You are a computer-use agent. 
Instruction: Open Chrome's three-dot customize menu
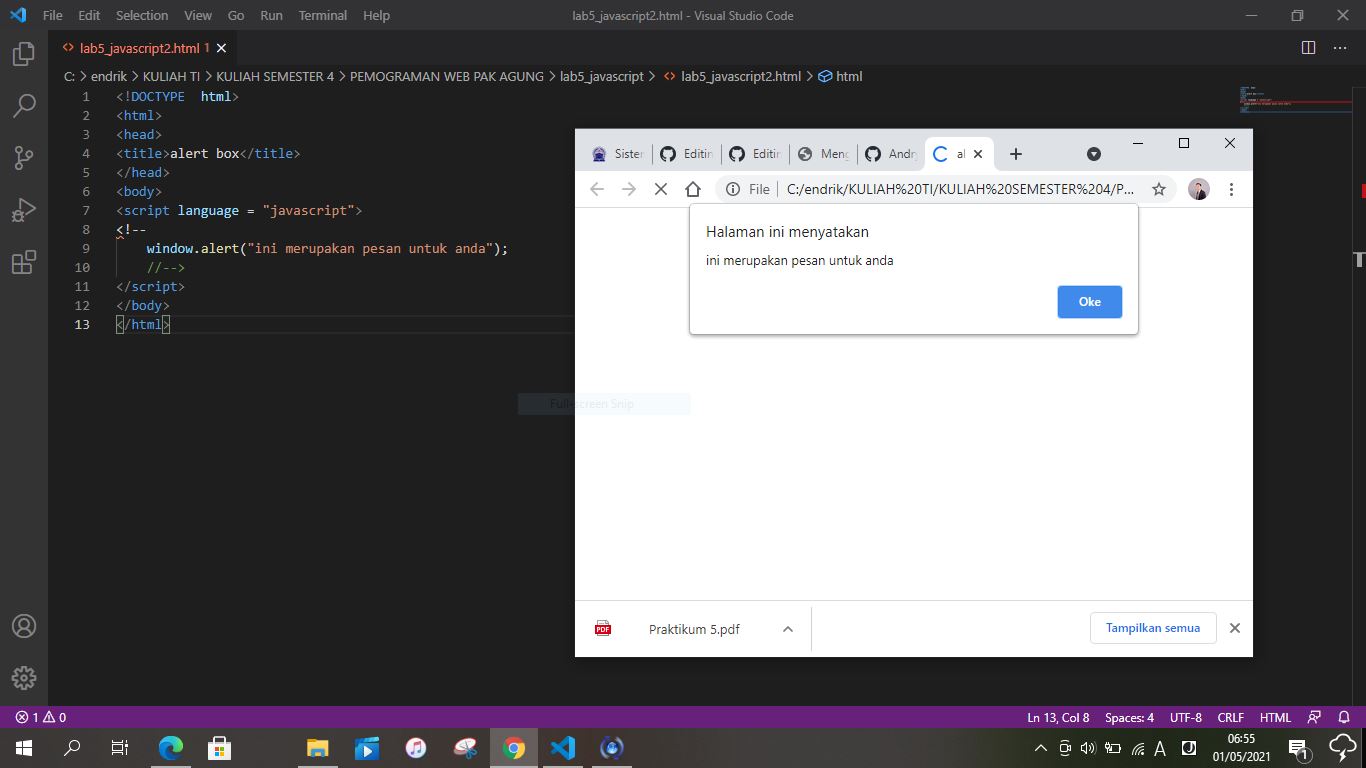(1232, 189)
